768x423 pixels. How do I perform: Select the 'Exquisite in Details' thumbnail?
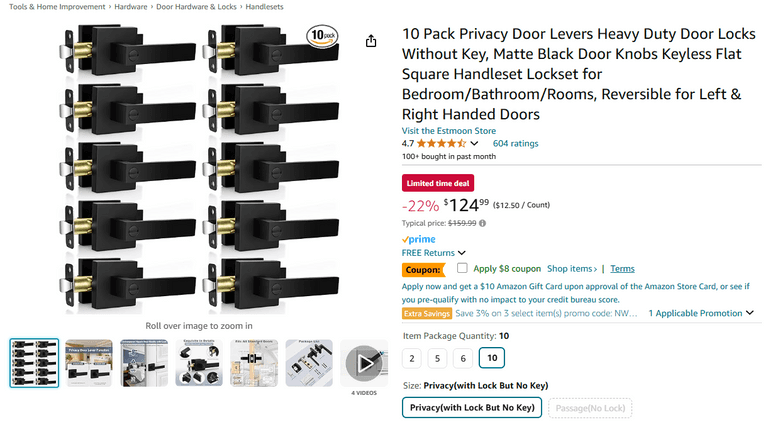coord(199,363)
